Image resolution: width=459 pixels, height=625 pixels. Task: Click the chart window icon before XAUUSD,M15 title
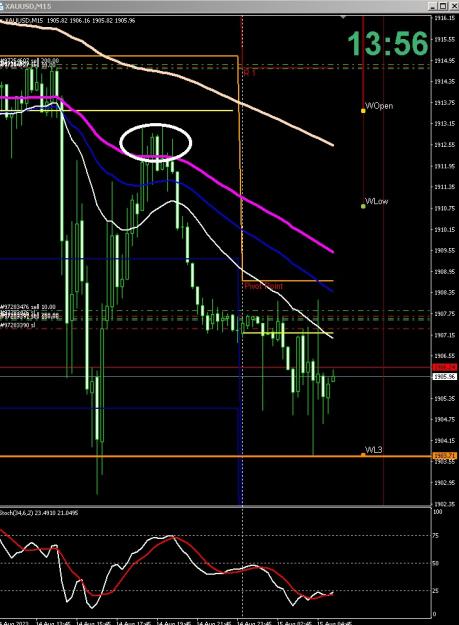point(2,6)
